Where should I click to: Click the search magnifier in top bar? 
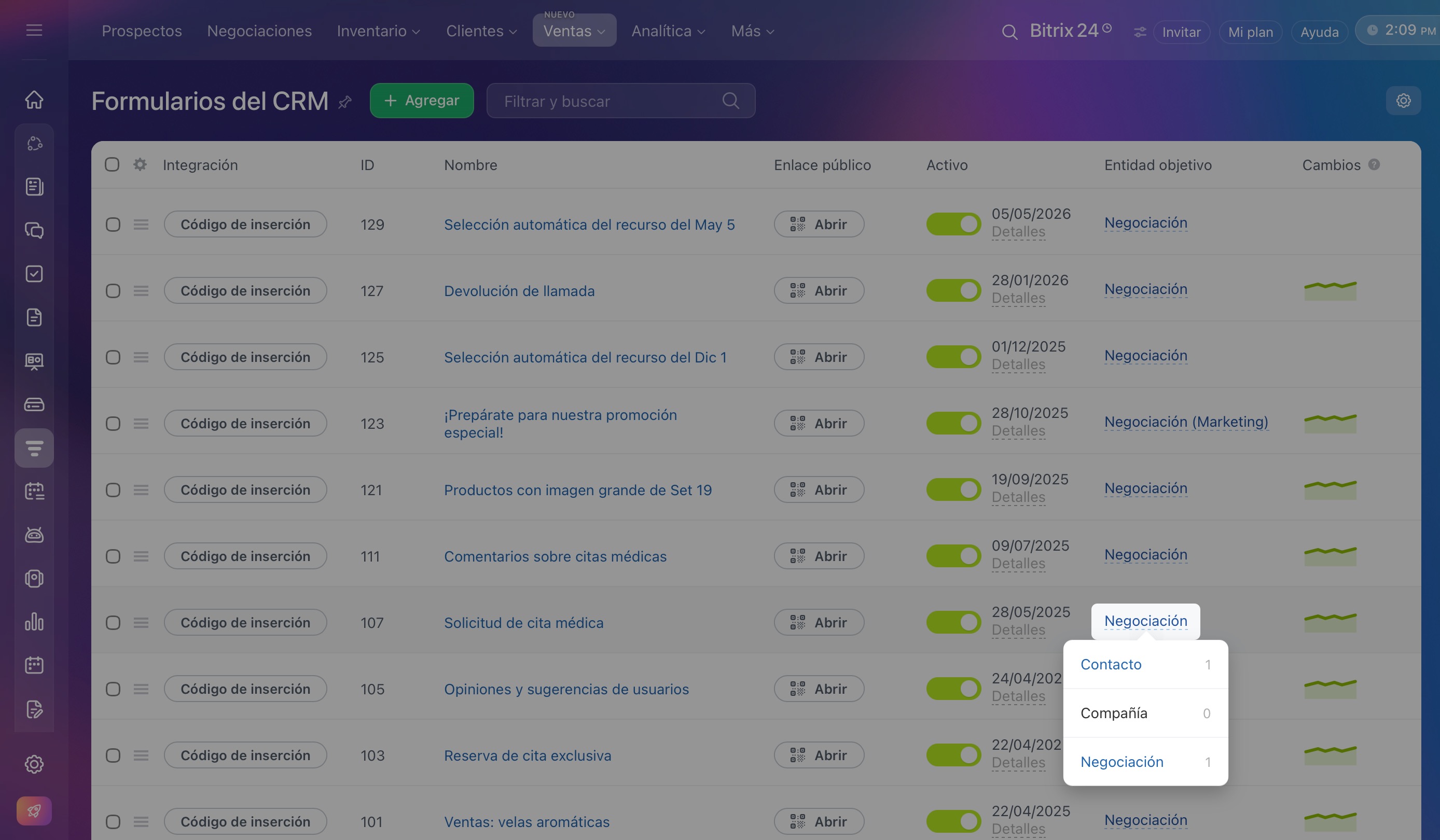coord(1010,32)
